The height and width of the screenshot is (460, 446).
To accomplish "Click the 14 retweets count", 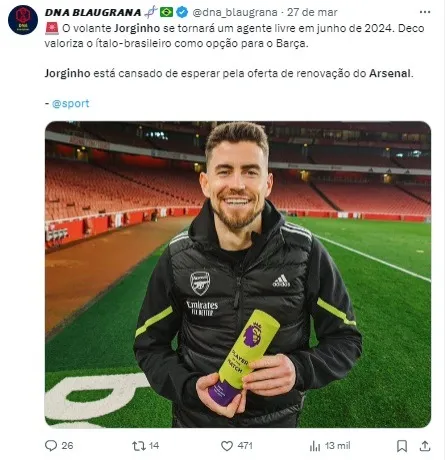I will pyautogui.click(x=154, y=446).
